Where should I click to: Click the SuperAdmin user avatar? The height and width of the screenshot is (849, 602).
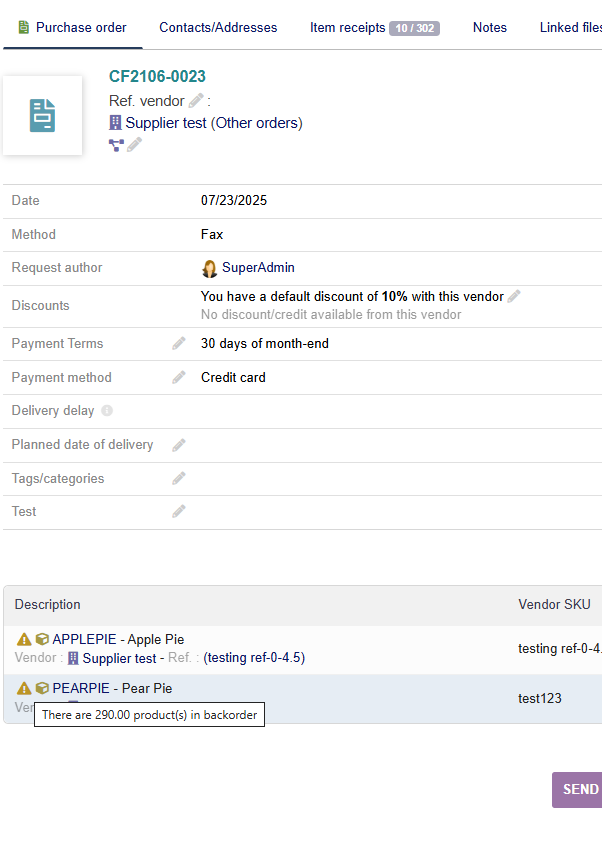pyautogui.click(x=210, y=268)
